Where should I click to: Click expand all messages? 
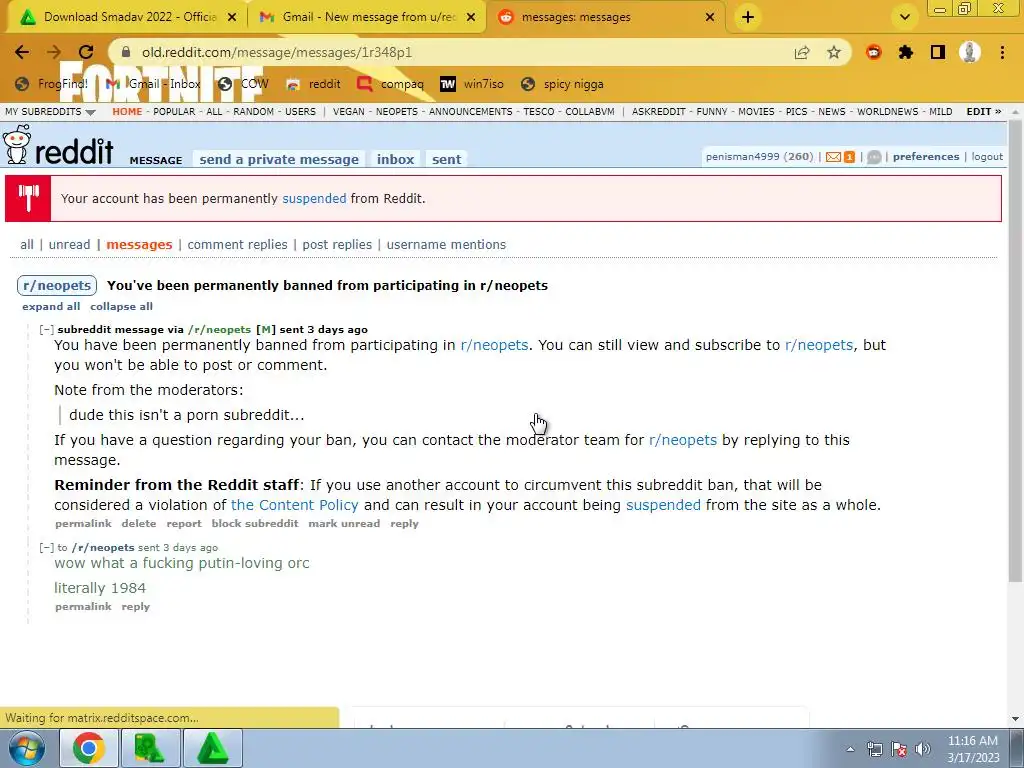pos(51,306)
